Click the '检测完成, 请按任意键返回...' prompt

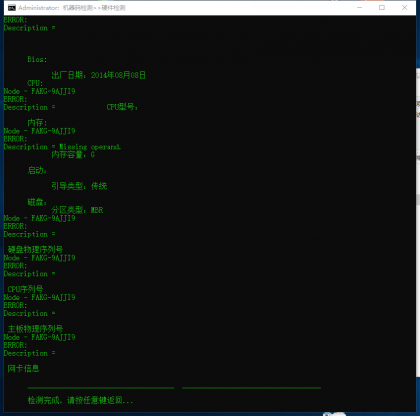pos(80,400)
